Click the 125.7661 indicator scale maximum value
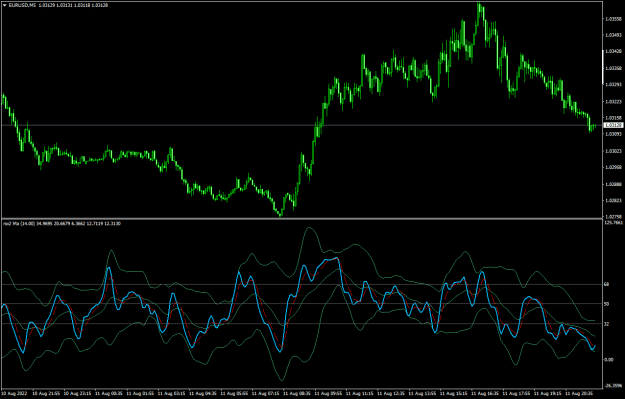The height and width of the screenshot is (399, 625). coord(613,222)
